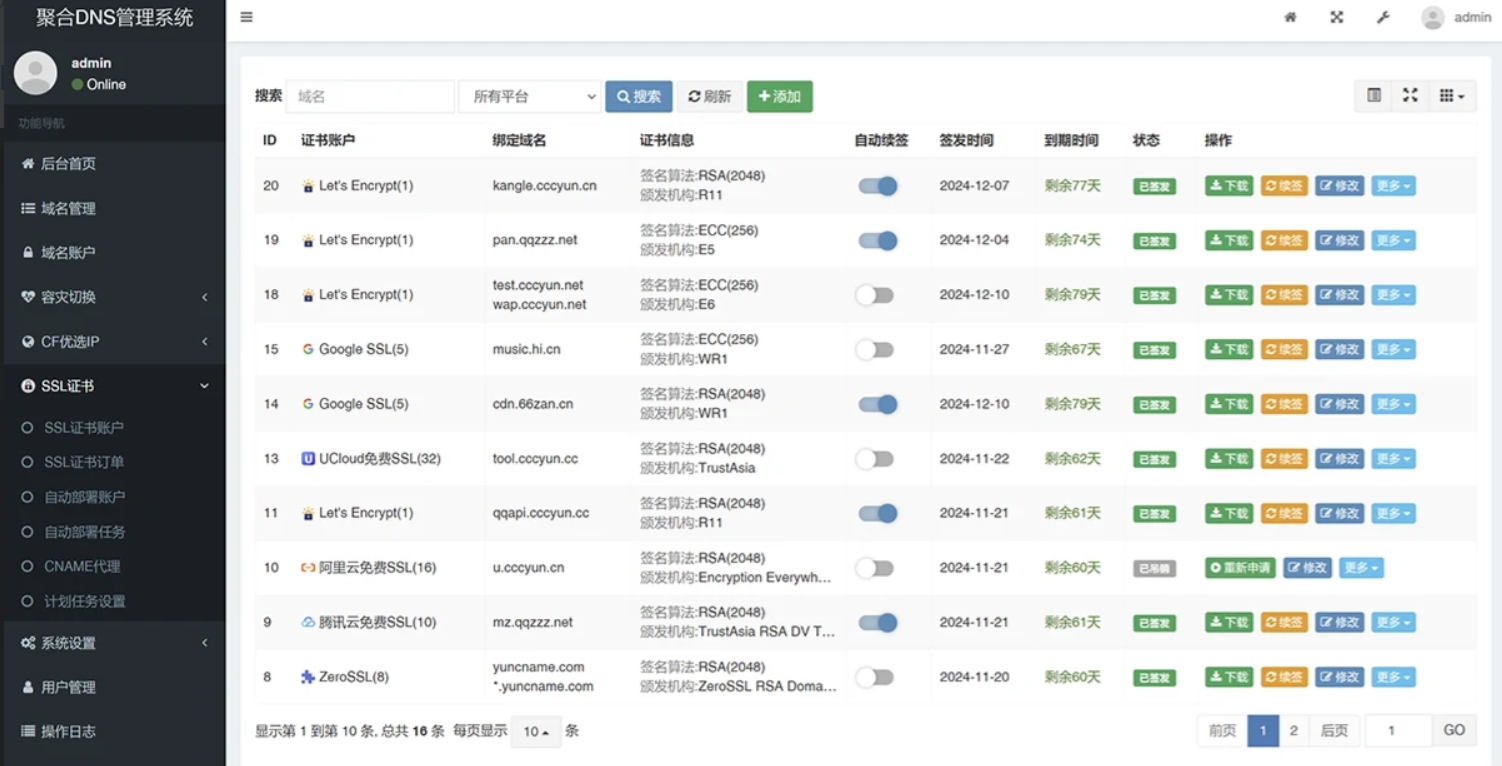The height and width of the screenshot is (766, 1502).
Task: Click the home icon in top bar
Action: (1290, 17)
